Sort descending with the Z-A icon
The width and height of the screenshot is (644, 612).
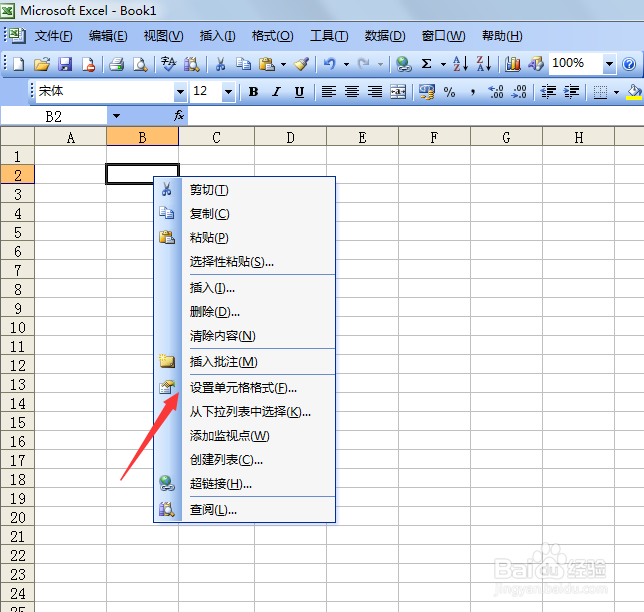(484, 64)
